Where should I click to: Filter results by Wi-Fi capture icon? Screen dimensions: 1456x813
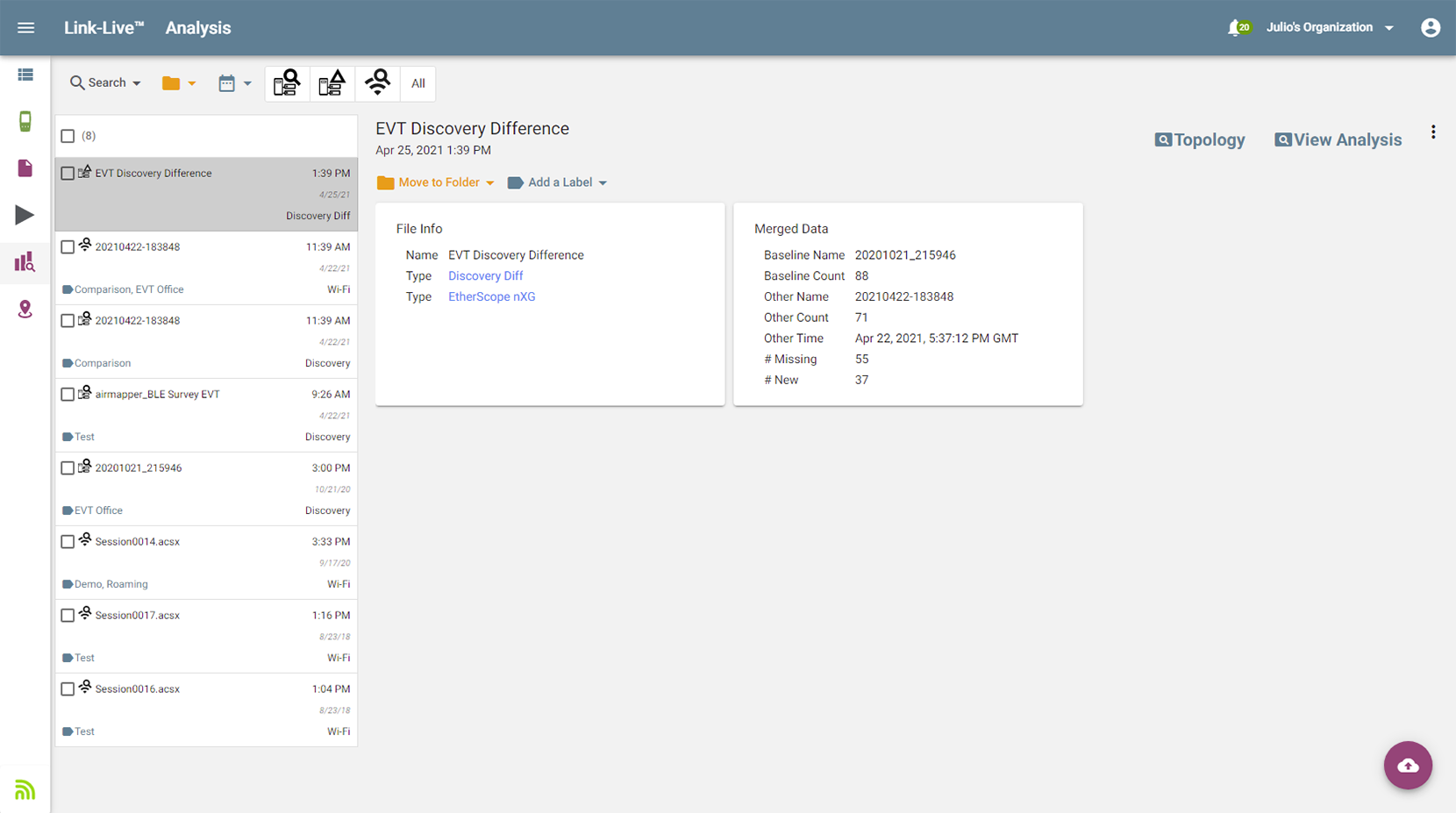click(377, 82)
